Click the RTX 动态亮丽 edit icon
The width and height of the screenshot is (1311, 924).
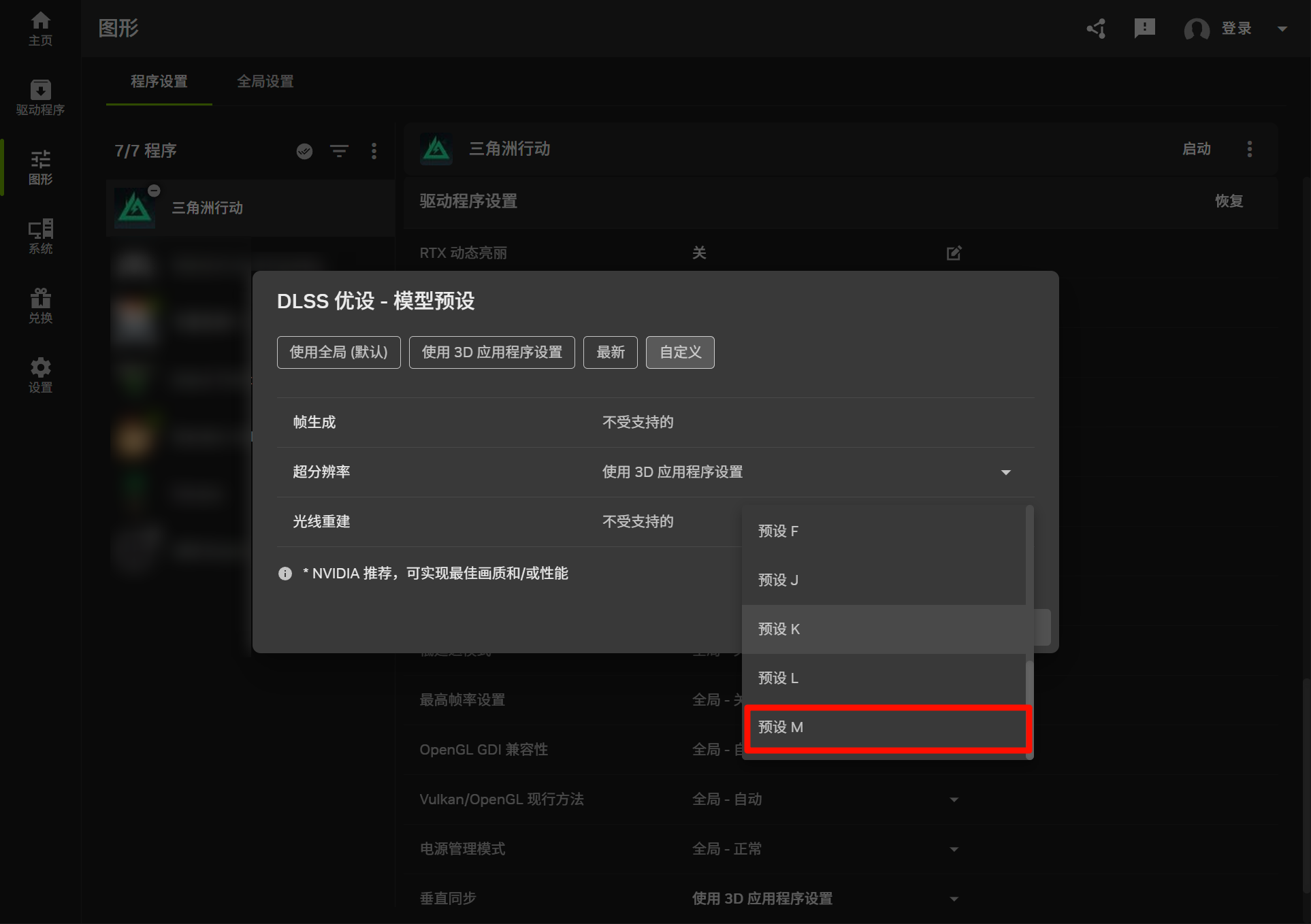[x=954, y=253]
